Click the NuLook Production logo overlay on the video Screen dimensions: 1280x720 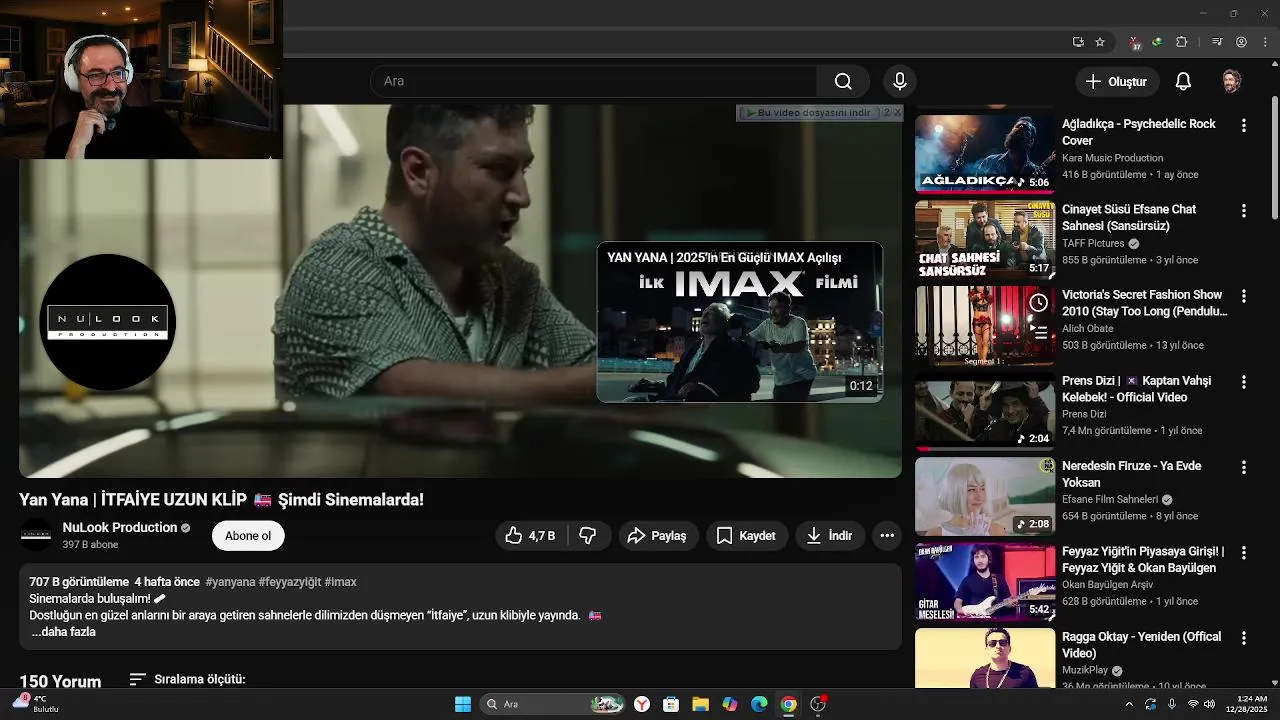pos(108,322)
